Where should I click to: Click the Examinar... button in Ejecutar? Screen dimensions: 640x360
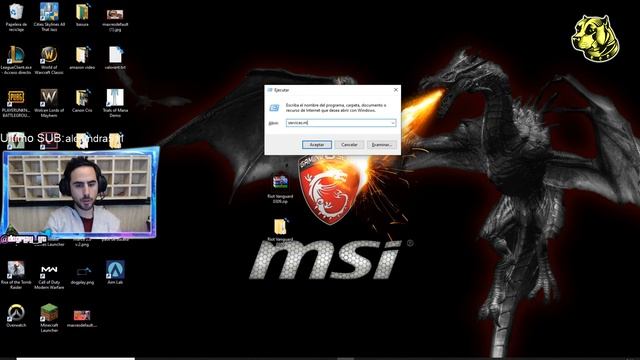pos(382,144)
